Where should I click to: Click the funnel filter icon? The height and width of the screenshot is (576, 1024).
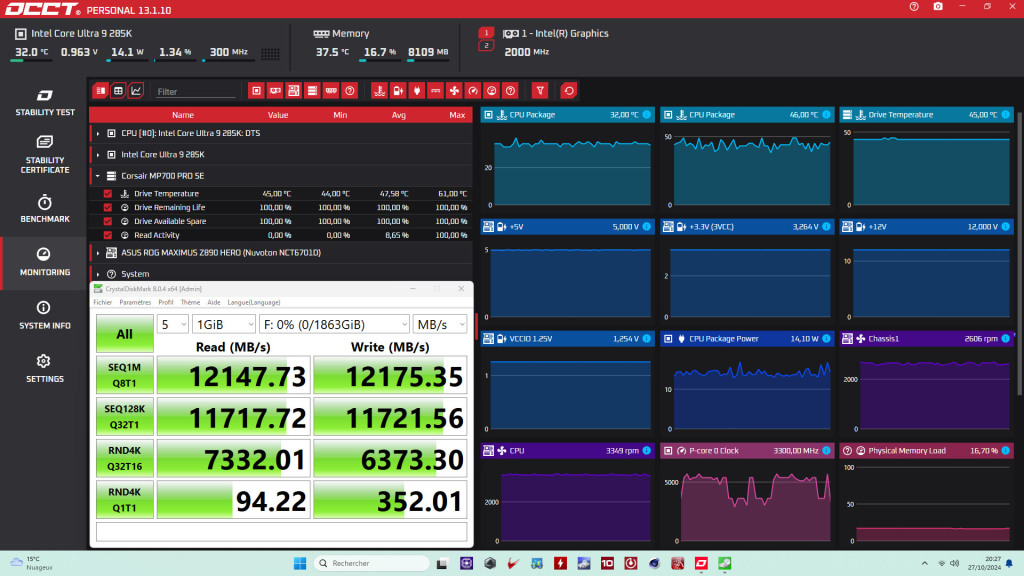tap(540, 91)
